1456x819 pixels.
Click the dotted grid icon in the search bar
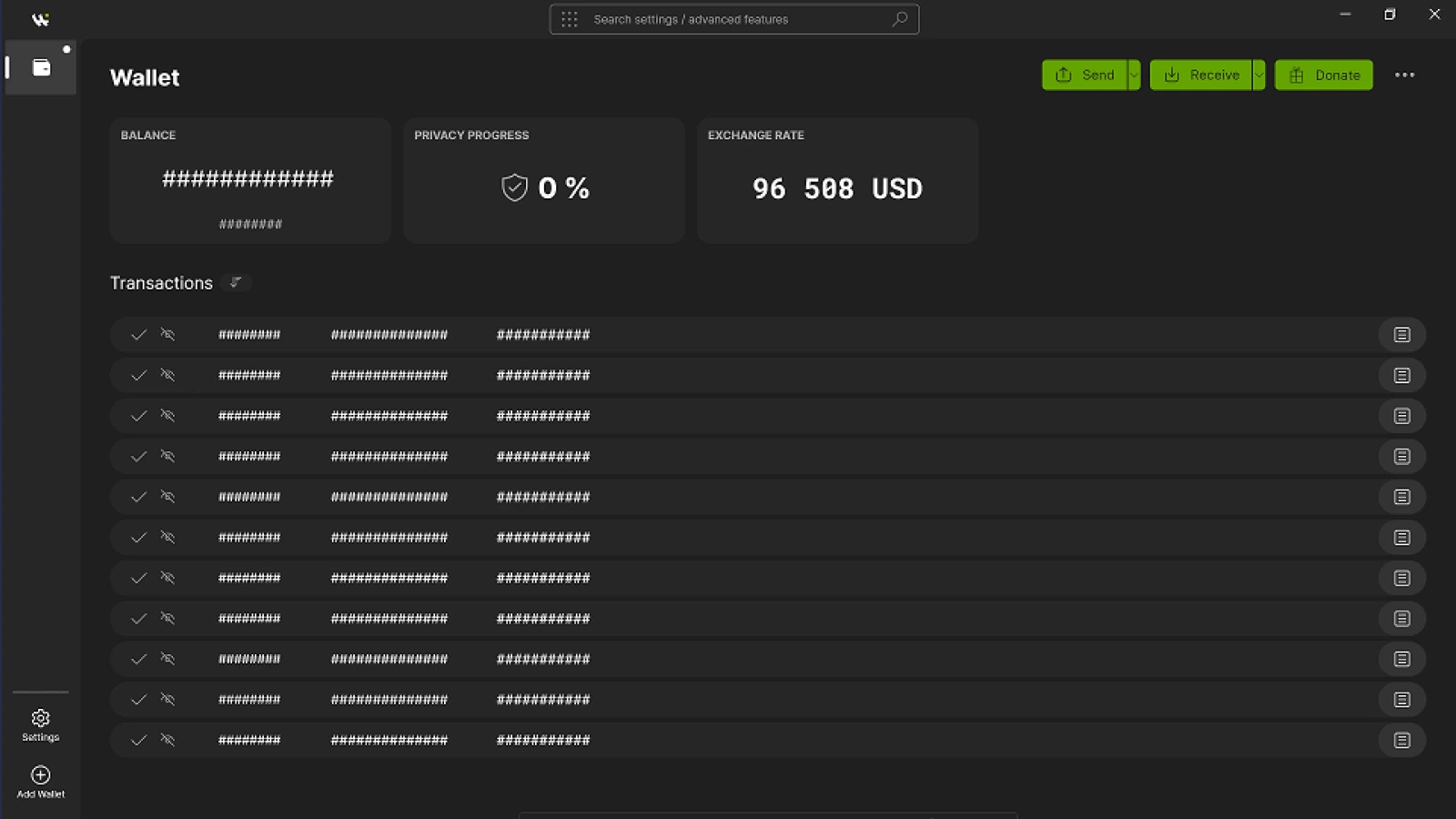570,19
